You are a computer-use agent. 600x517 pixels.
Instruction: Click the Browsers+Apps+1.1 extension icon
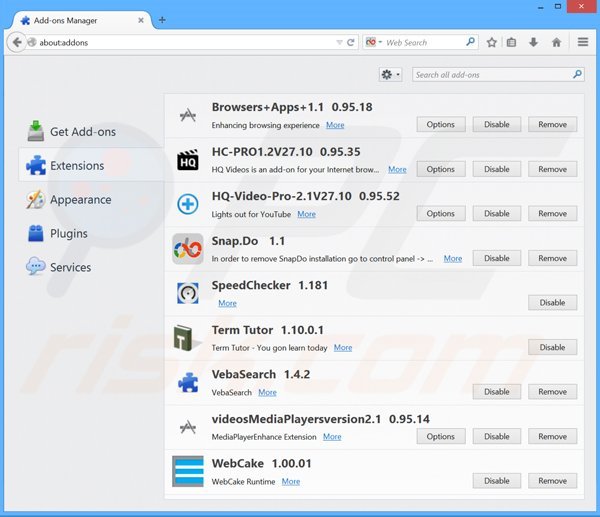pos(188,115)
